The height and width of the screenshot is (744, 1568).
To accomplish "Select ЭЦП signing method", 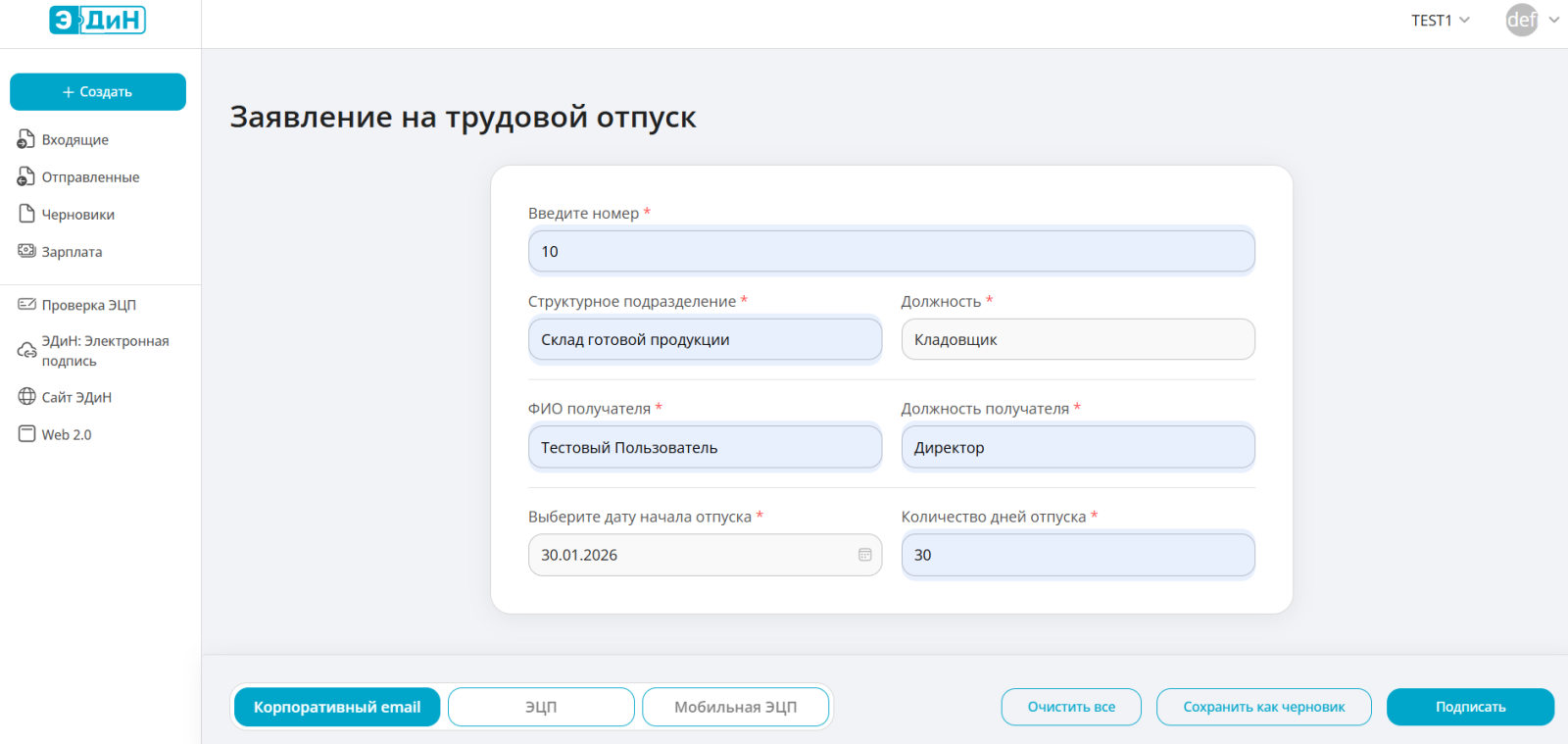I will (x=541, y=707).
